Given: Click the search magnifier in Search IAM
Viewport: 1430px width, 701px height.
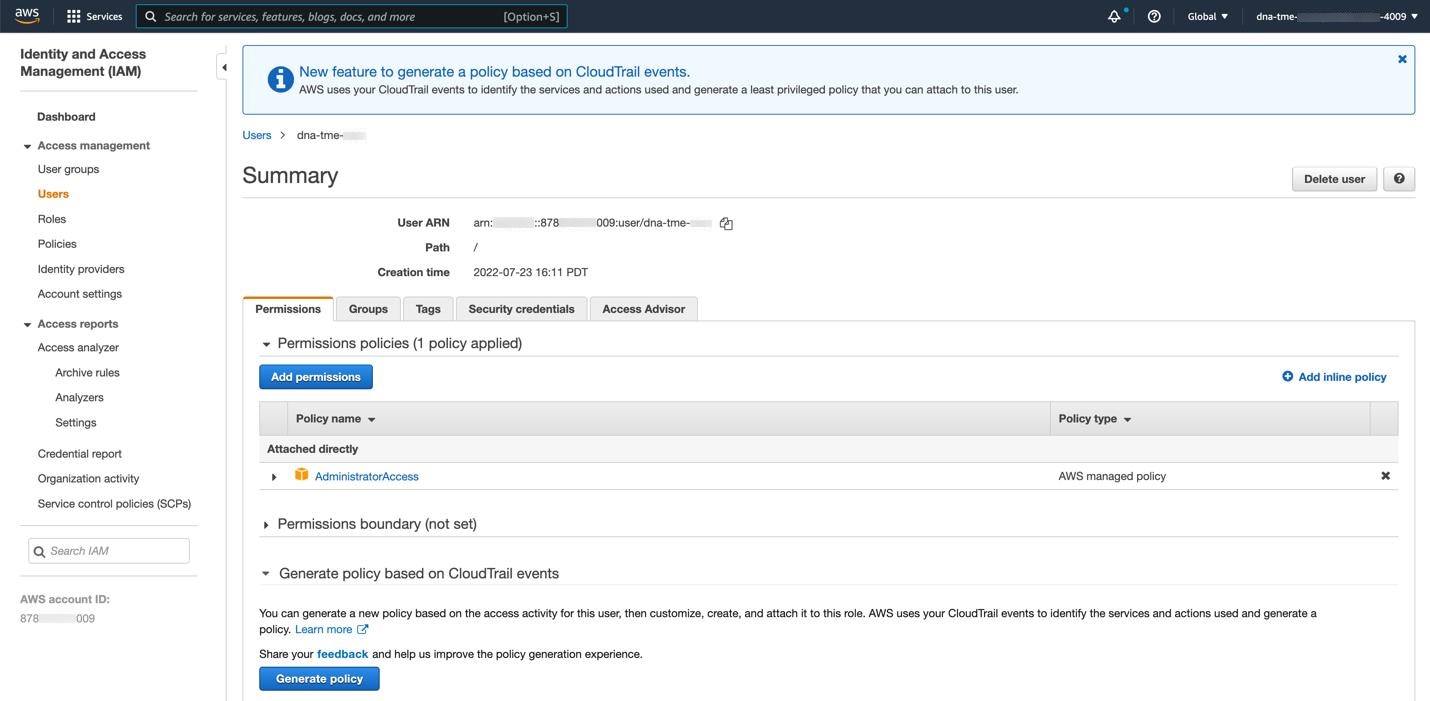Looking at the screenshot, I should [x=40, y=551].
